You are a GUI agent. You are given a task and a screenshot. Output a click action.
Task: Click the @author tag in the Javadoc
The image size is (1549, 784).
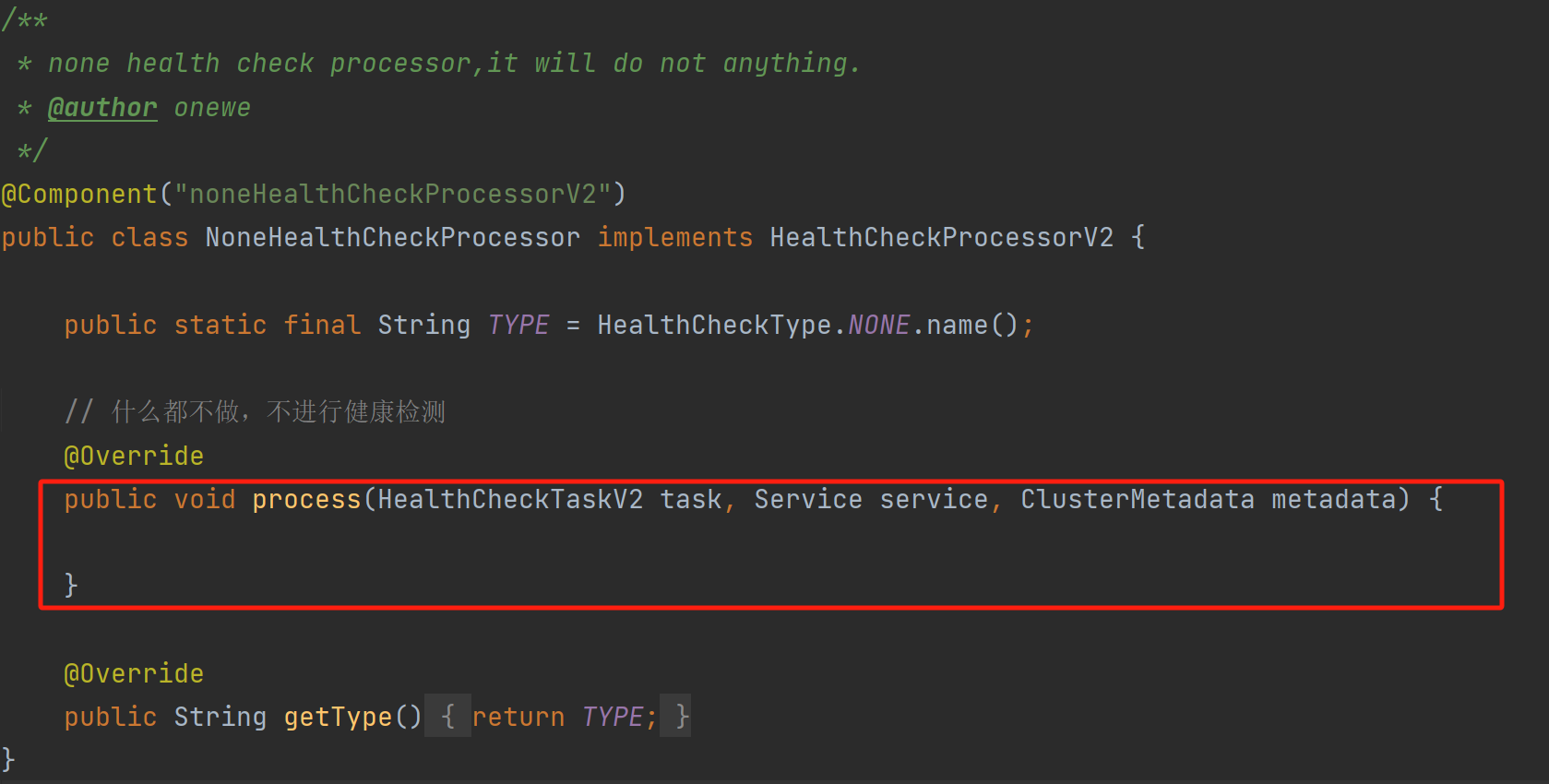tap(102, 108)
